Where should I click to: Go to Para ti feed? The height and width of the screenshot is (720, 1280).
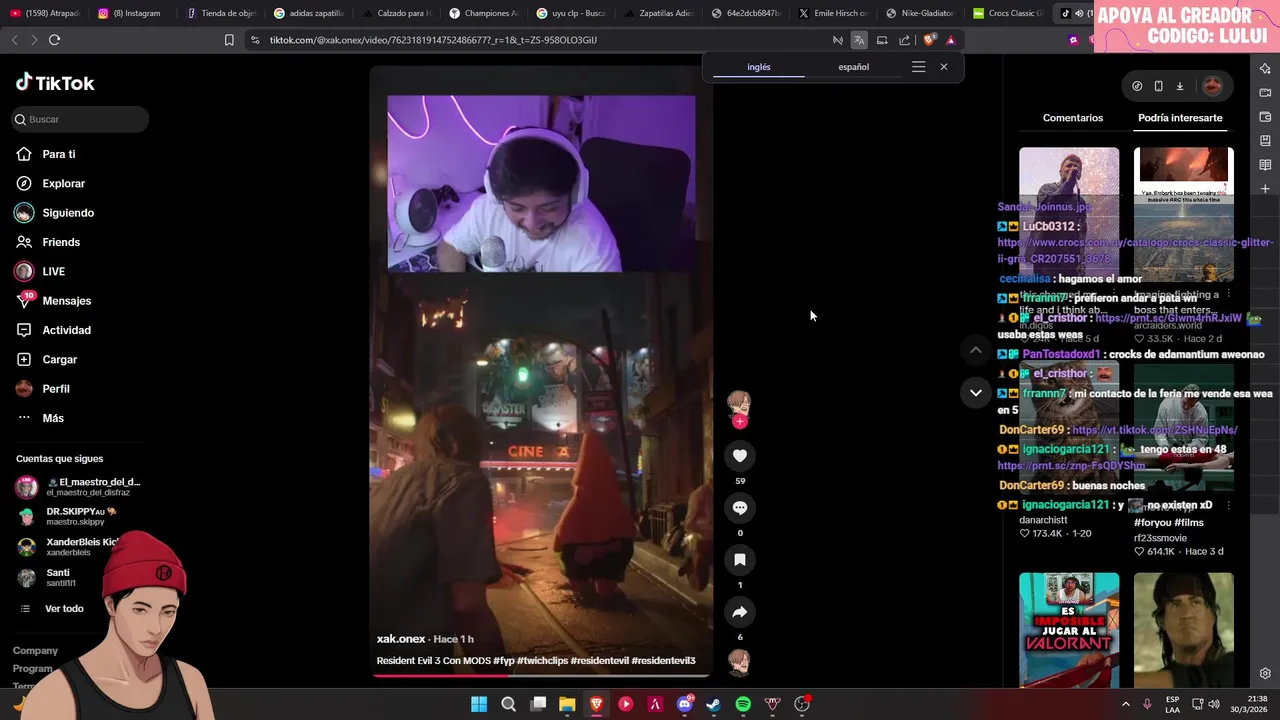pyautogui.click(x=59, y=154)
